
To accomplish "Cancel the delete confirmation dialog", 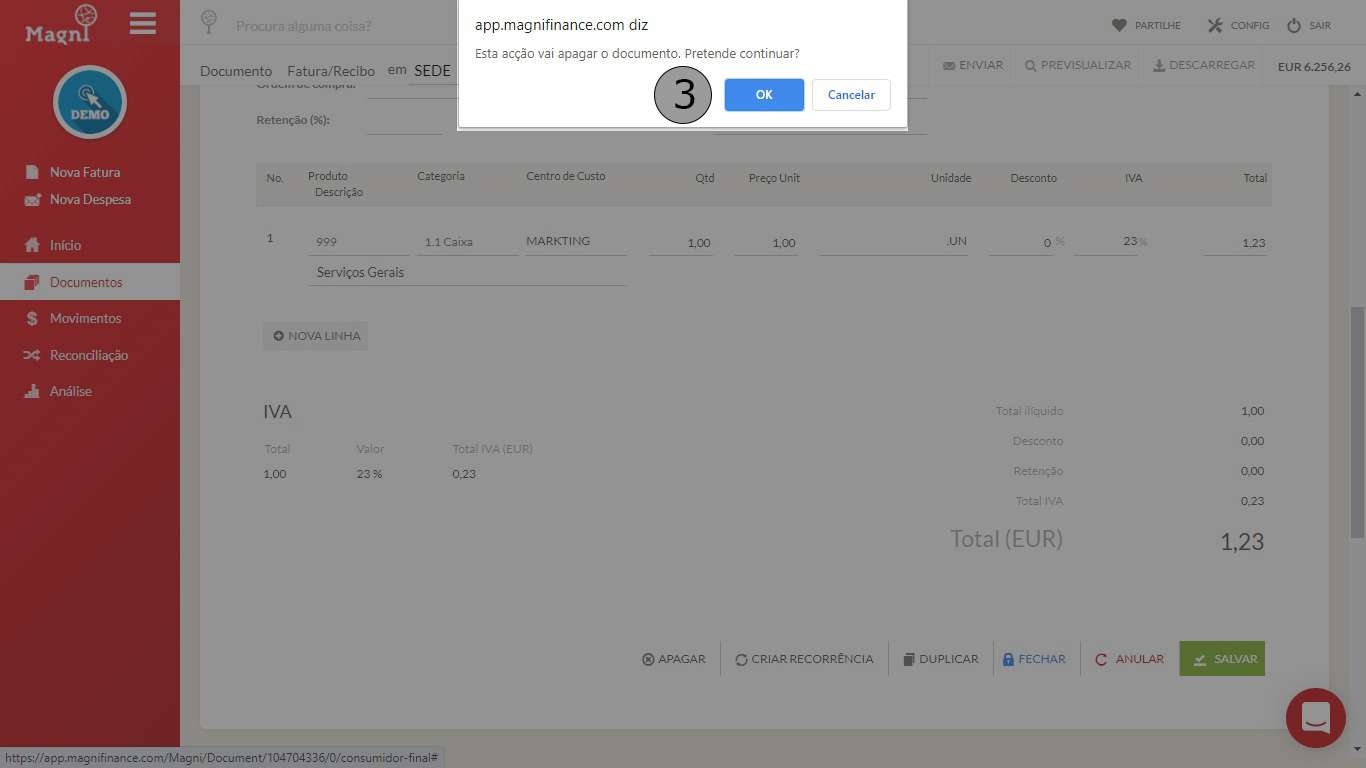I will click(x=851, y=95).
